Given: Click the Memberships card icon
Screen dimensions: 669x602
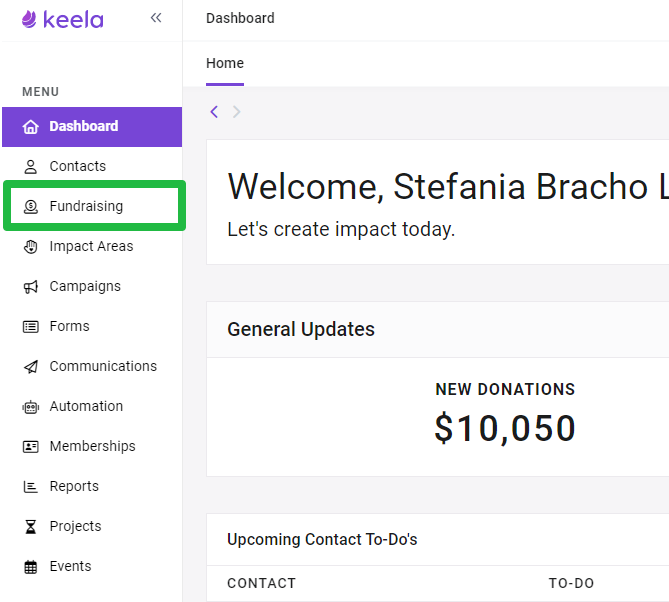Looking at the screenshot, I should click(x=31, y=447).
